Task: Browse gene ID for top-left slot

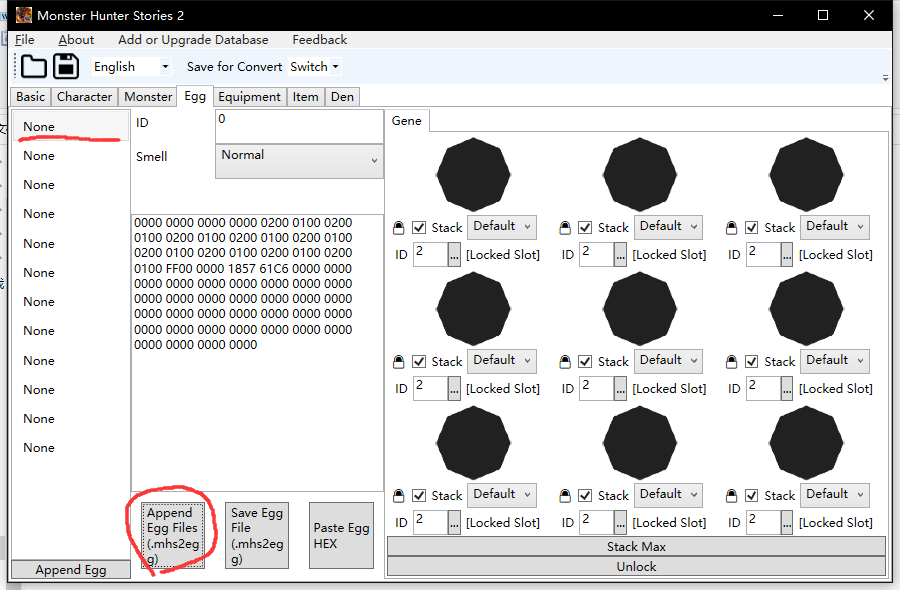Action: 454,254
